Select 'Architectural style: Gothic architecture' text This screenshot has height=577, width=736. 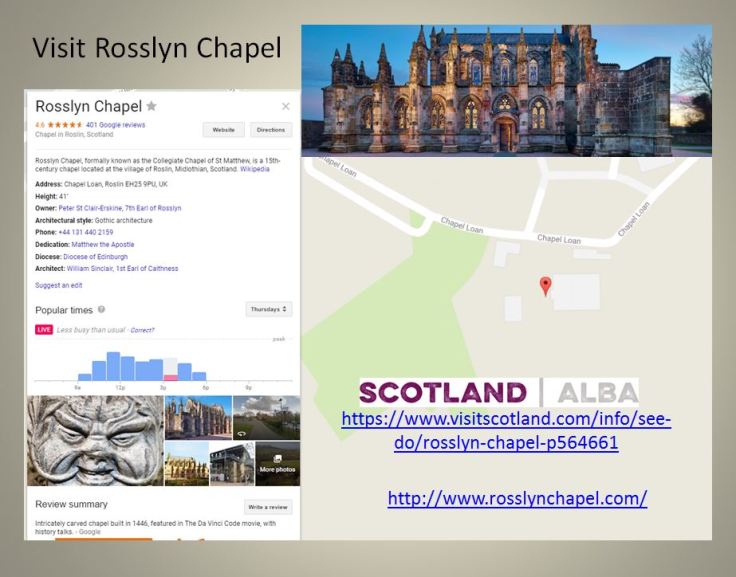(x=94, y=220)
